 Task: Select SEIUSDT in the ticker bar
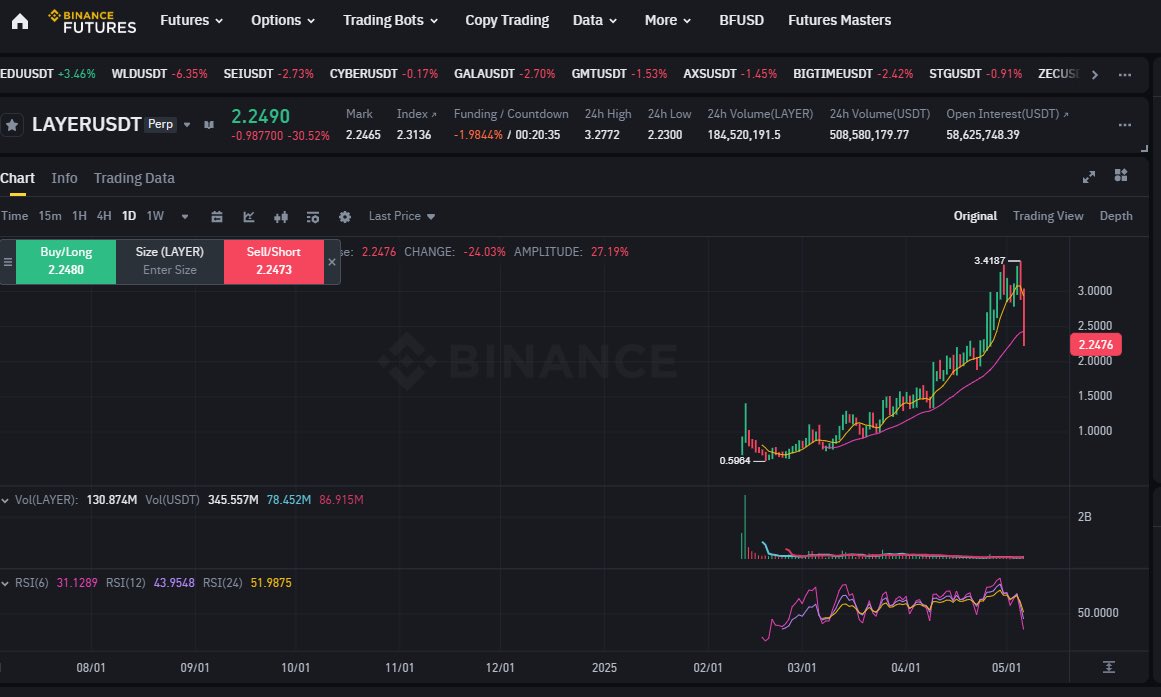click(x=269, y=74)
